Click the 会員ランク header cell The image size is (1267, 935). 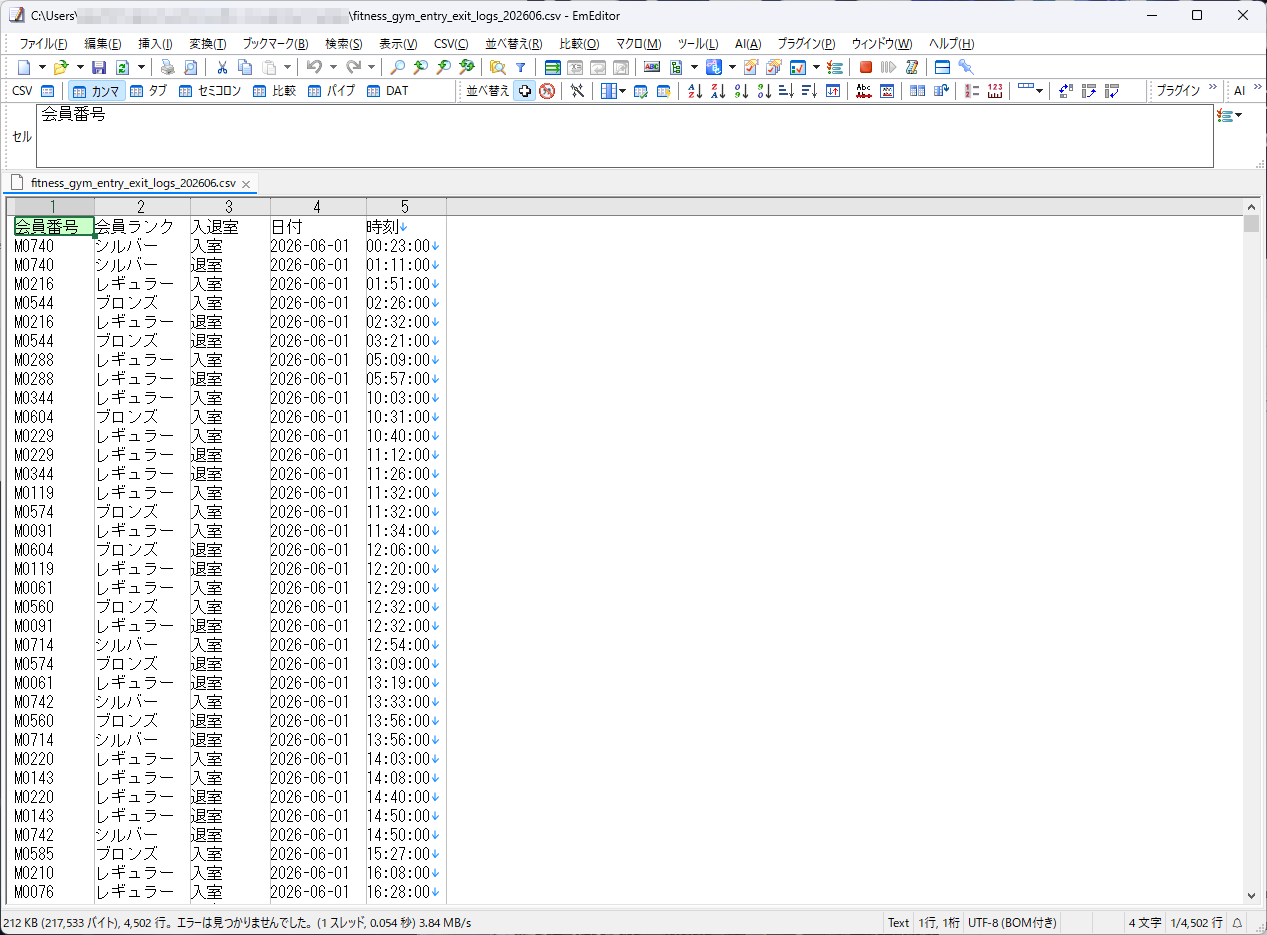(x=142, y=227)
